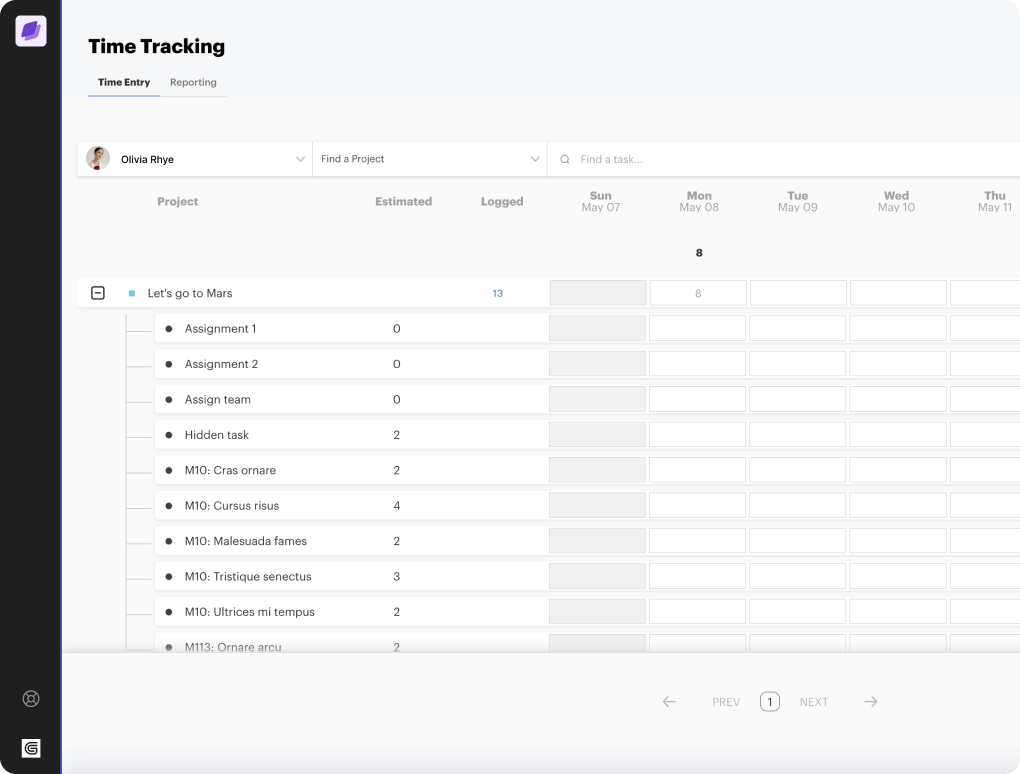Open the help icon at bottom sidebar
1020x774 pixels.
coord(30,699)
